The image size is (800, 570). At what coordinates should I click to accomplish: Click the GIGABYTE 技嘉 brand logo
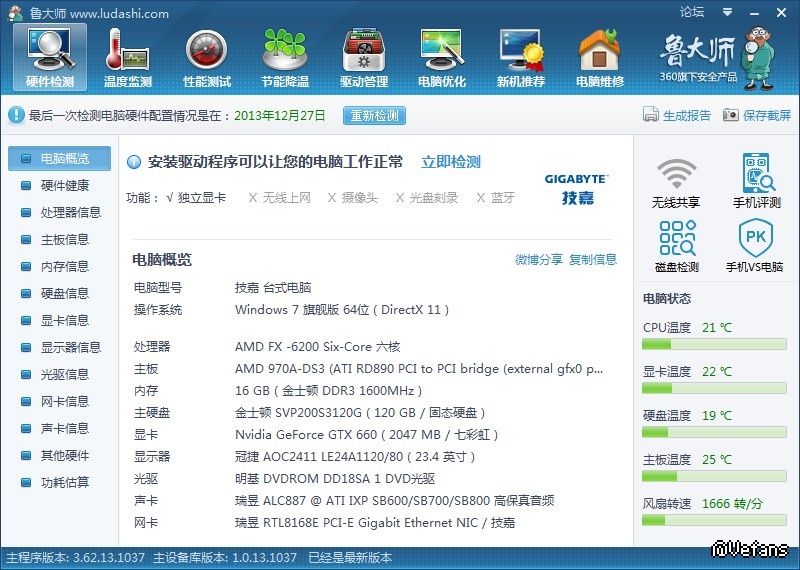(x=576, y=188)
